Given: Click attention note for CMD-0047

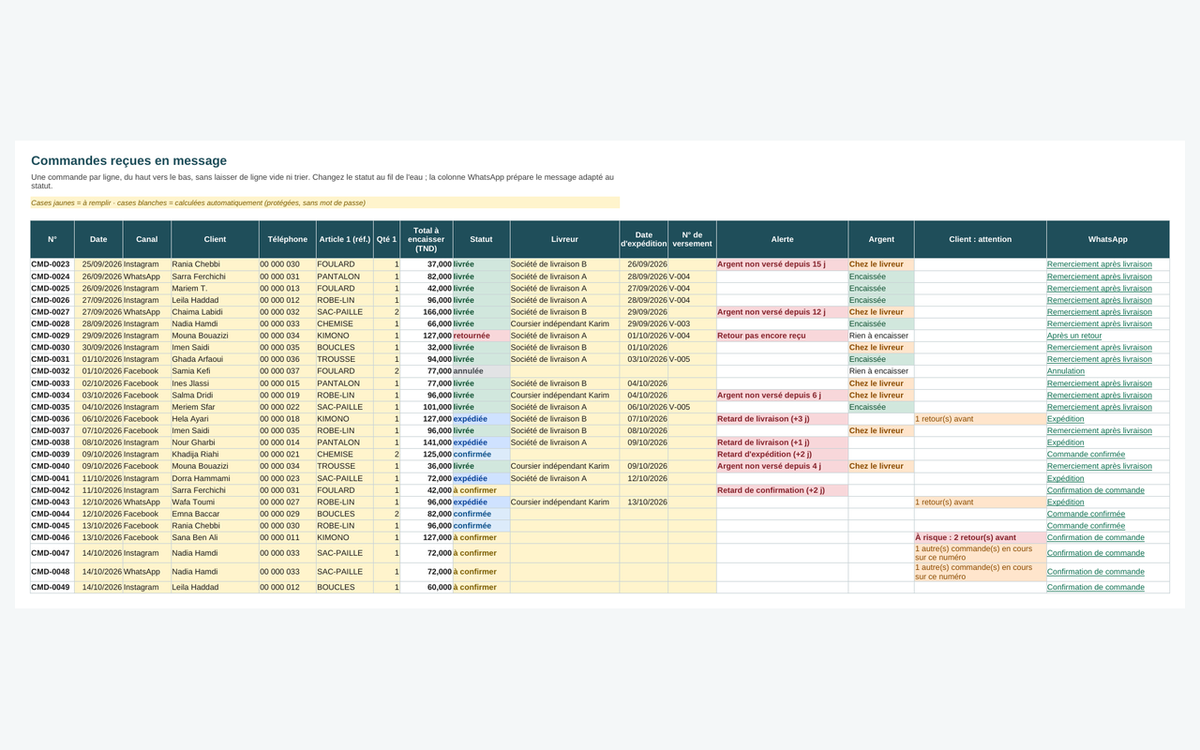Looking at the screenshot, I should [x=980, y=553].
